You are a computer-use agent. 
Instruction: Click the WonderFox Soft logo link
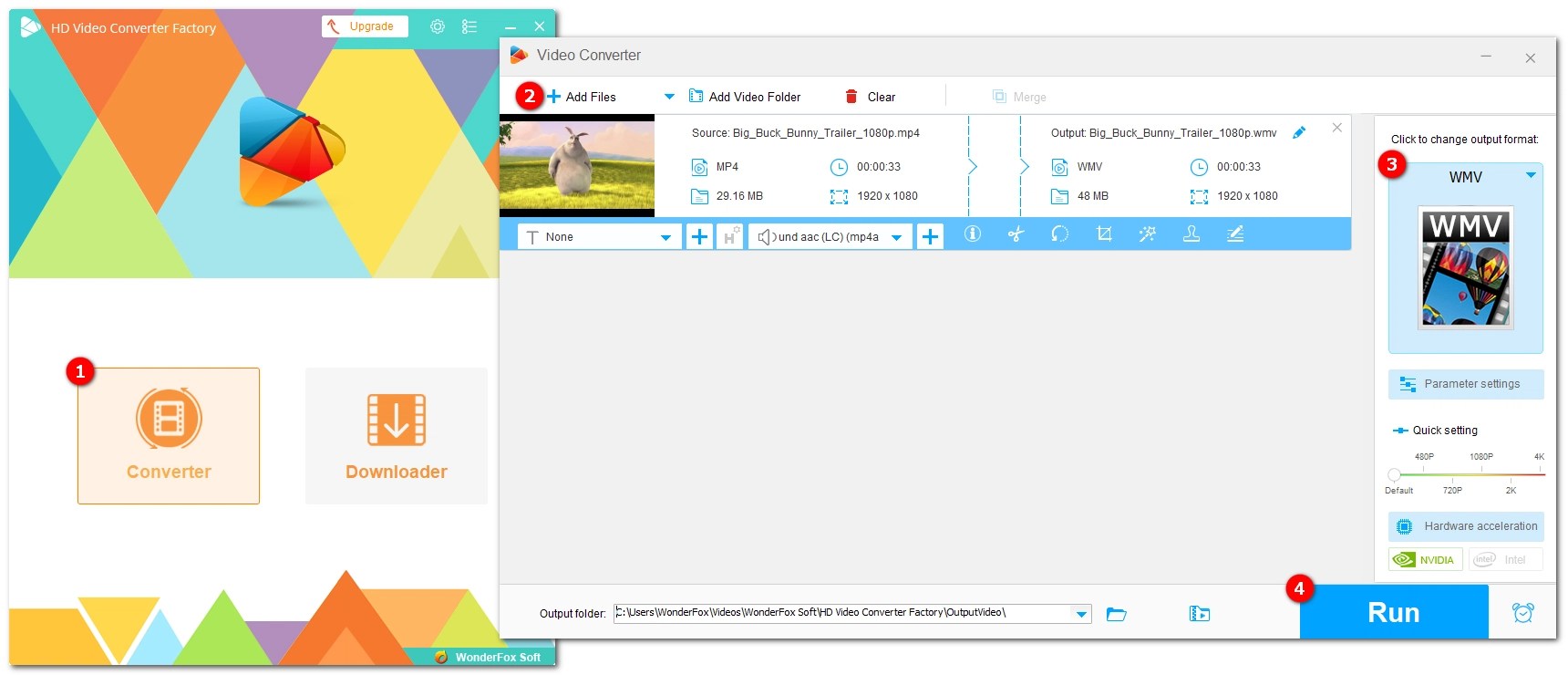pyautogui.click(x=488, y=657)
